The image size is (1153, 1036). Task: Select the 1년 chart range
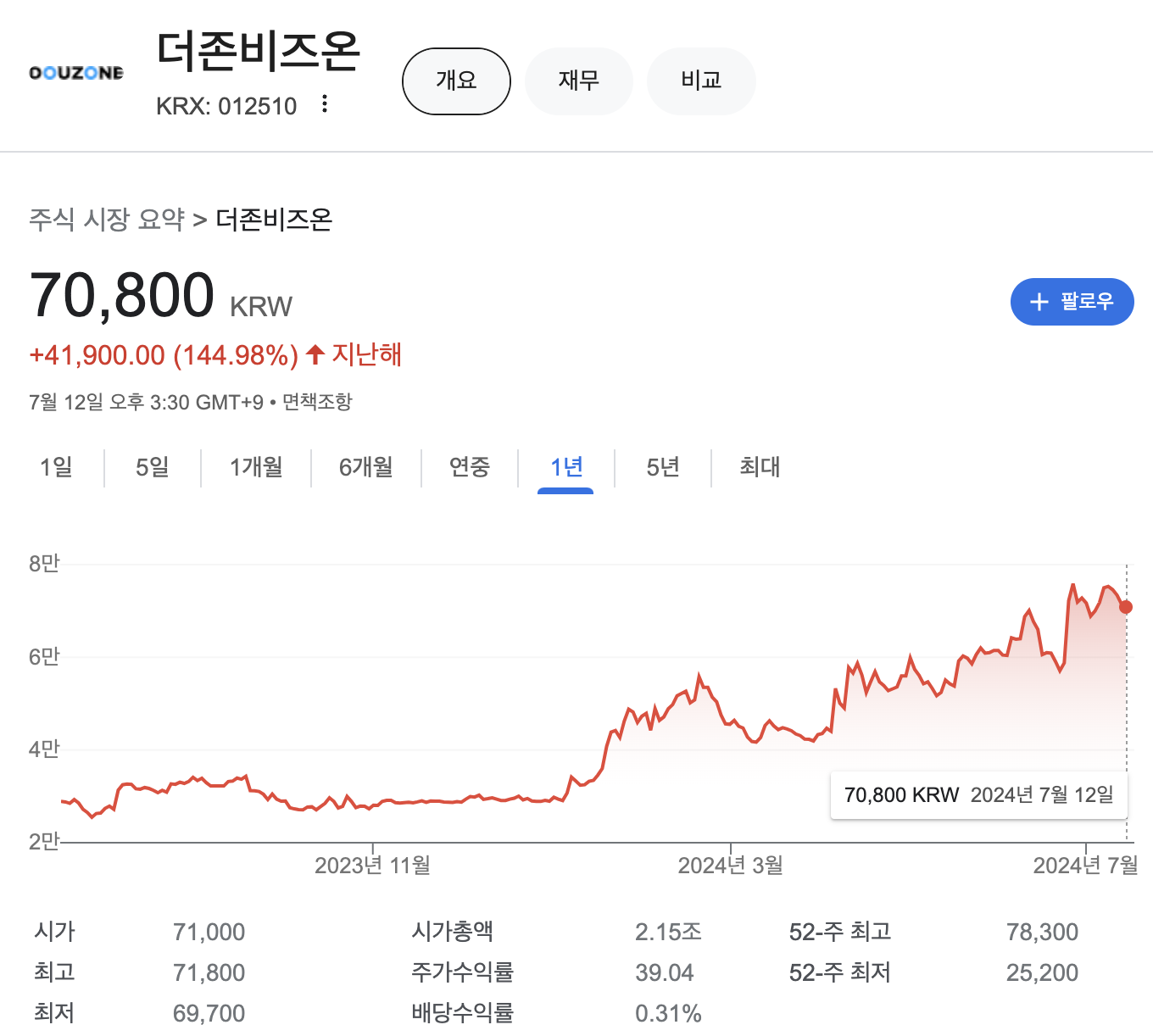pyautogui.click(x=566, y=467)
